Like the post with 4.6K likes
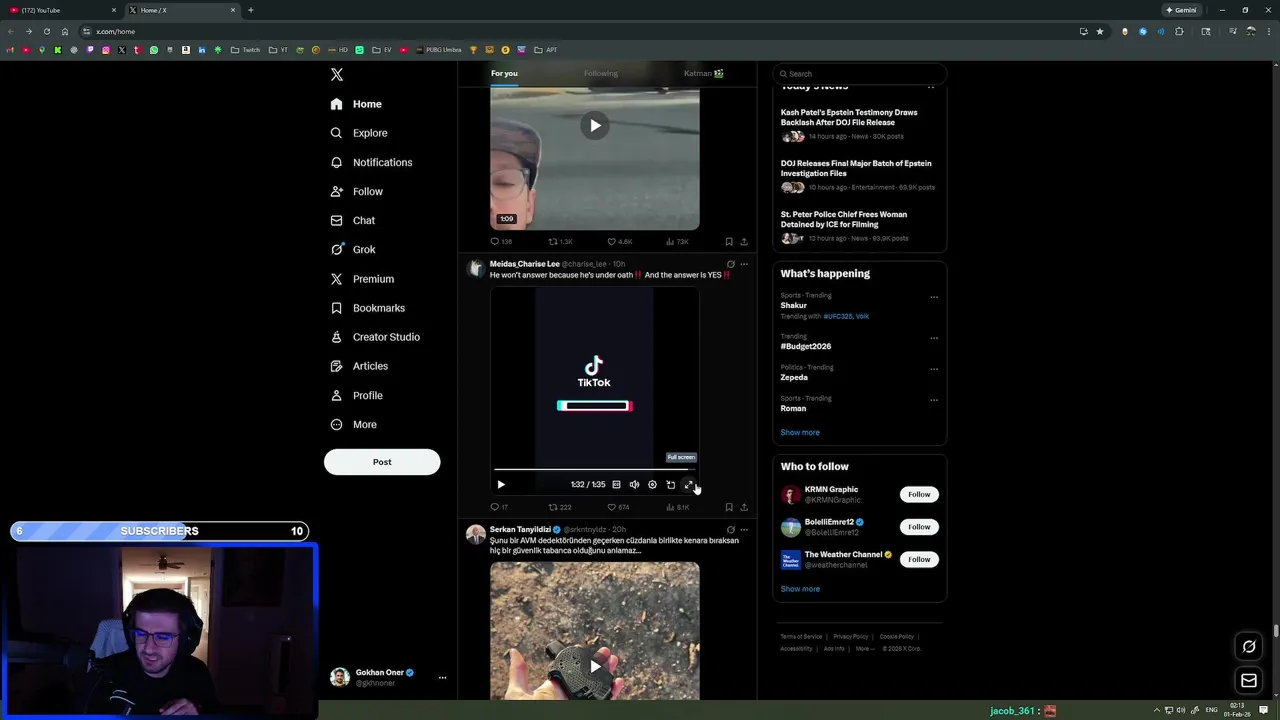 [x=620, y=242]
